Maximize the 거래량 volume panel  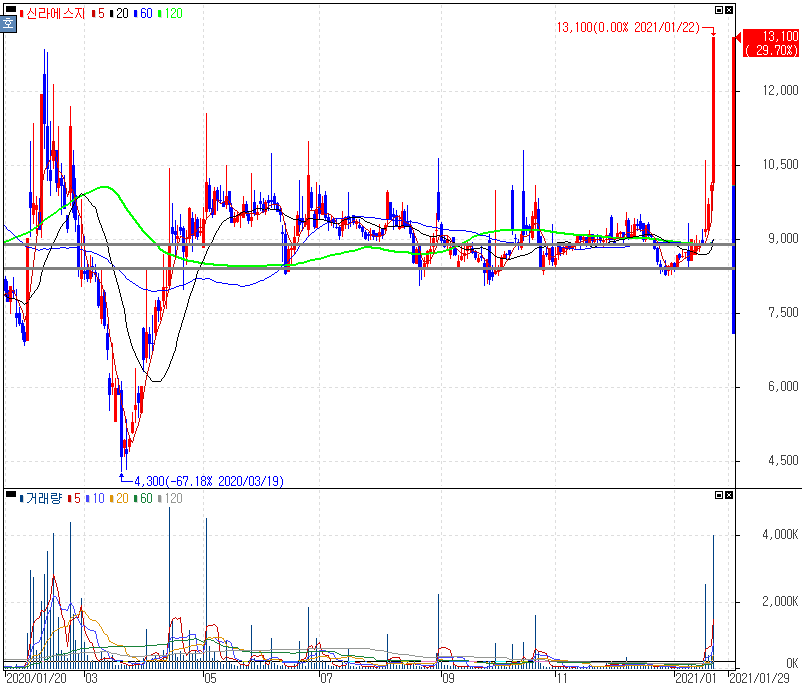click(719, 495)
